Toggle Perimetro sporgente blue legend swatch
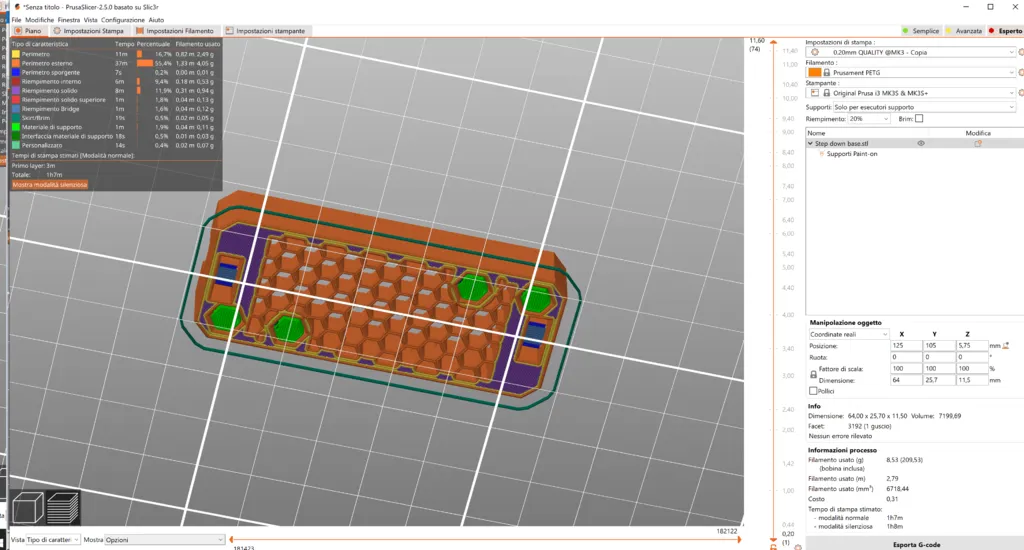Viewport: 1024px width, 550px height. coord(16,73)
